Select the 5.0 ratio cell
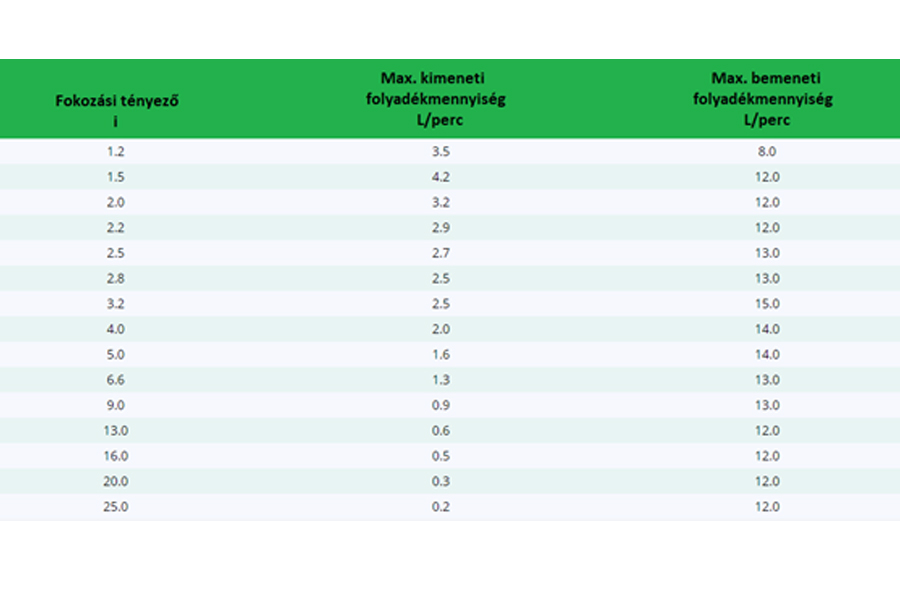The height and width of the screenshot is (600, 900). pyautogui.click(x=115, y=354)
